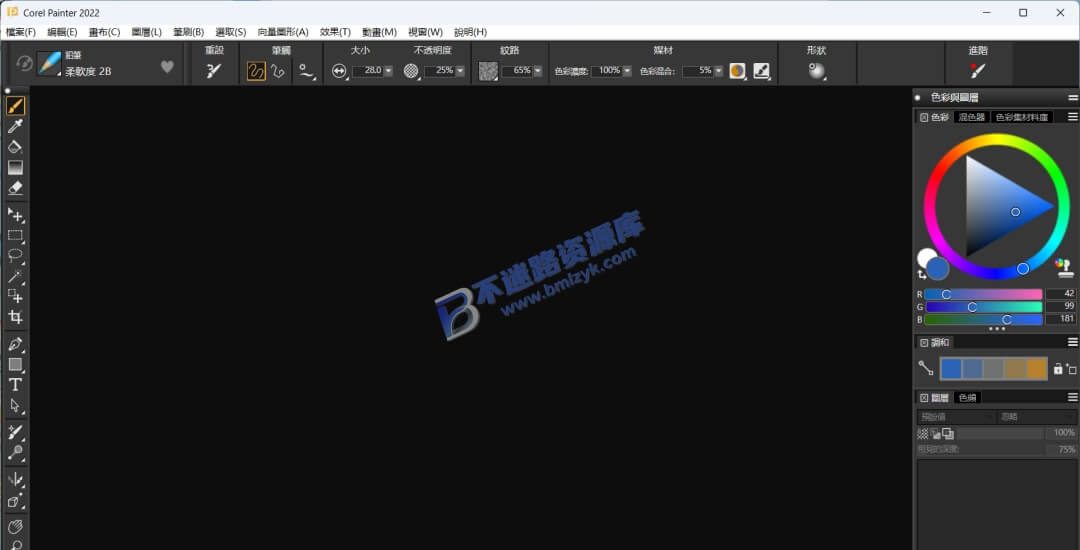Select the Rectangle Shape tool
The height and width of the screenshot is (550, 1080).
[x=15, y=365]
